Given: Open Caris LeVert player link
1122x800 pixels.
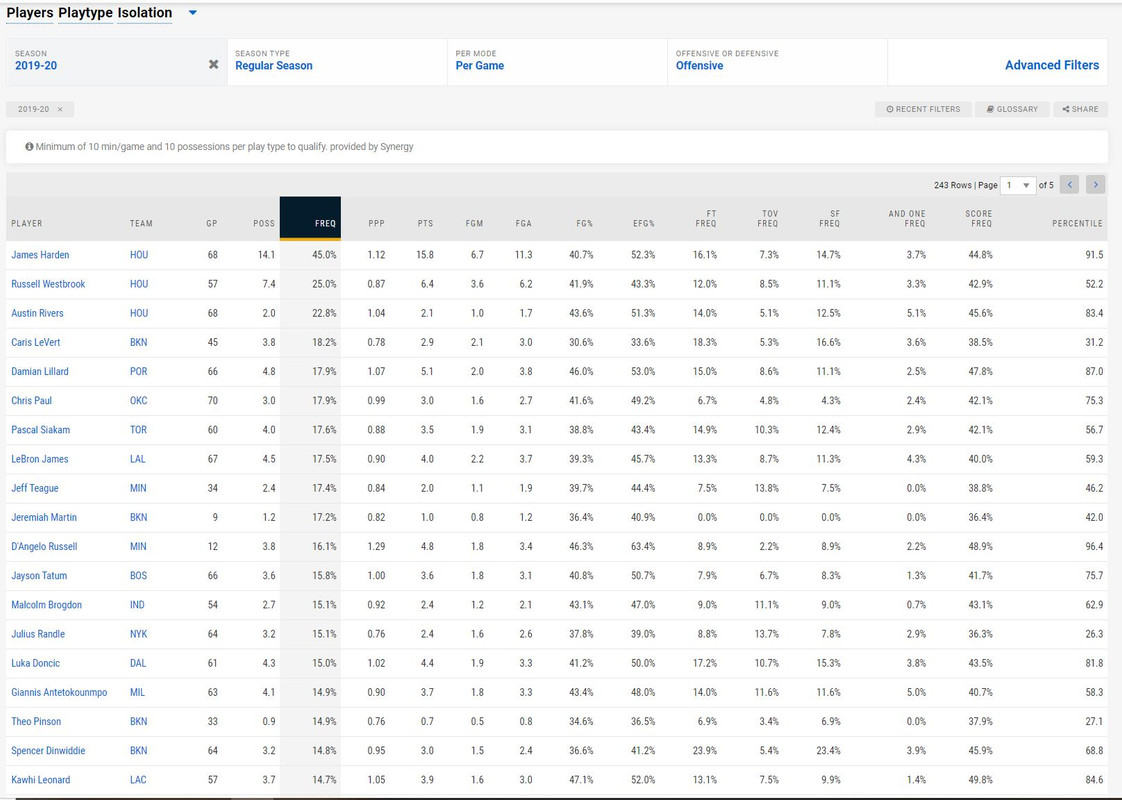Looking at the screenshot, I should tap(36, 342).
